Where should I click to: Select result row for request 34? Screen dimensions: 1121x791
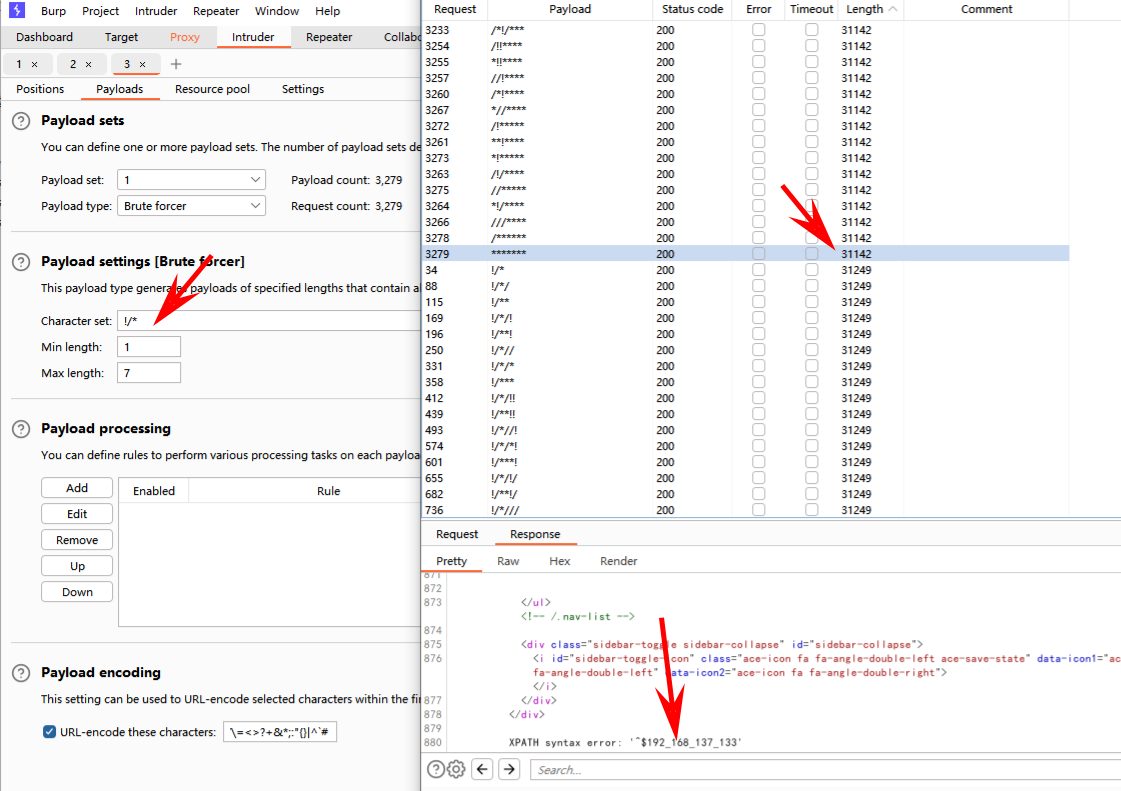[x=746, y=270]
